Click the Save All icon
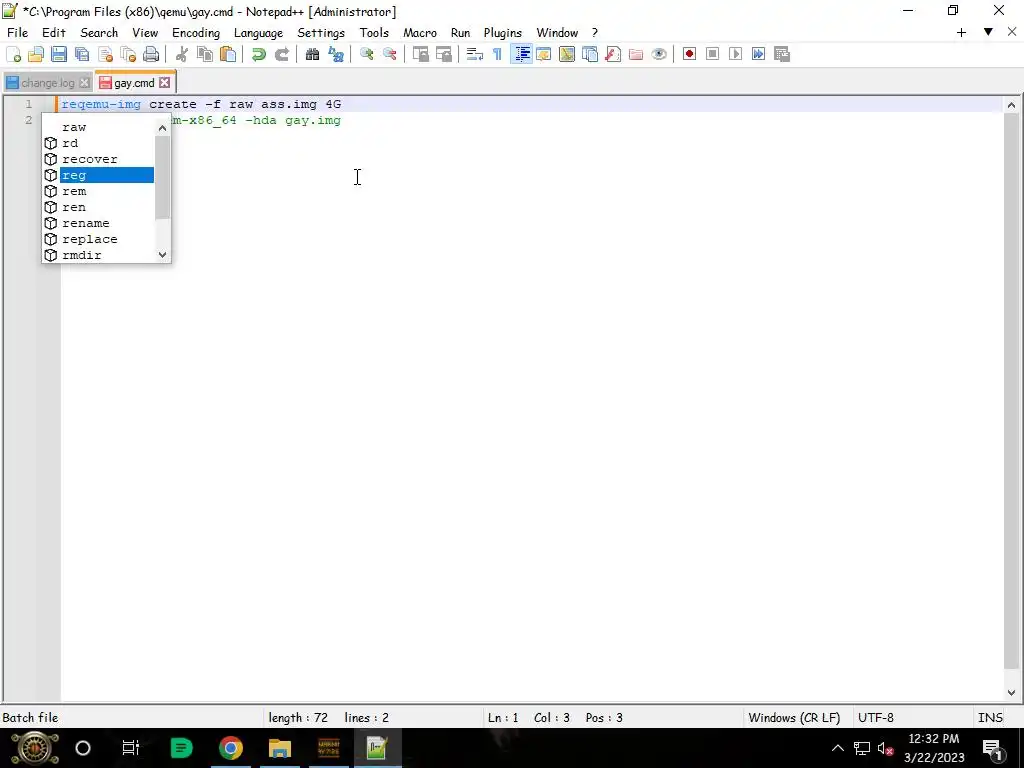The width and height of the screenshot is (1024, 768). (82, 54)
